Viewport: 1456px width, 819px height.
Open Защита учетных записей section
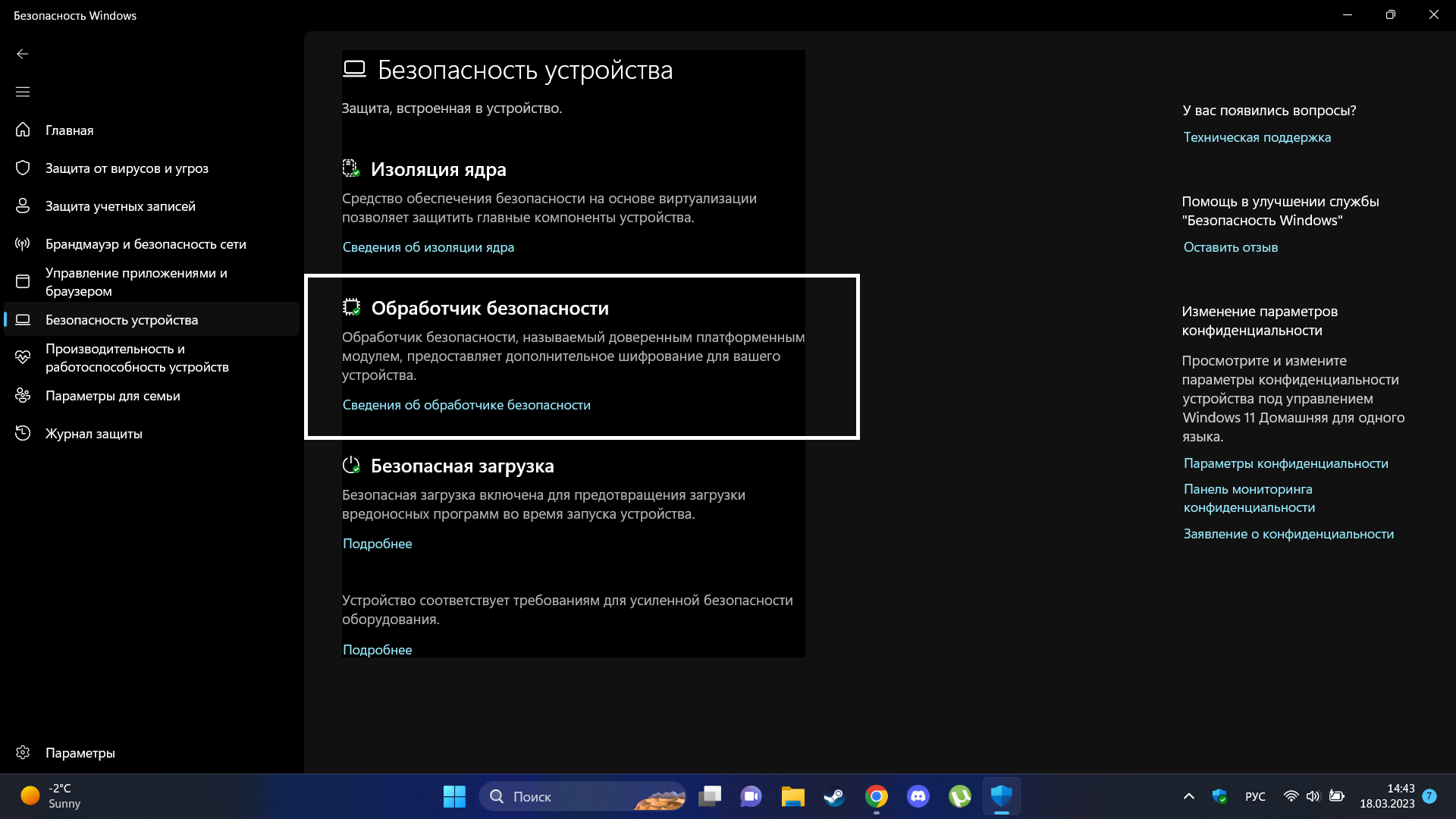point(152,206)
